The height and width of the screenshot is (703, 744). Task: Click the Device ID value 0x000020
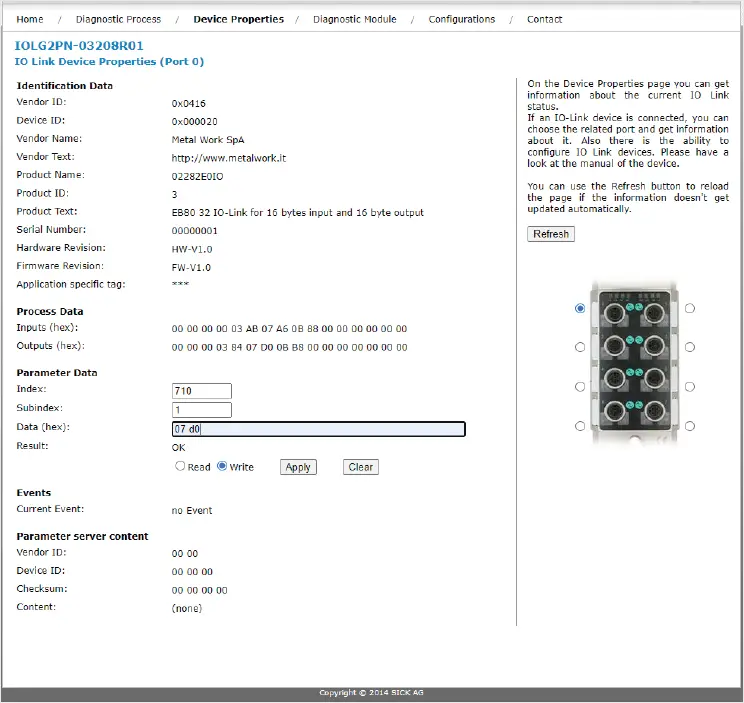[195, 122]
